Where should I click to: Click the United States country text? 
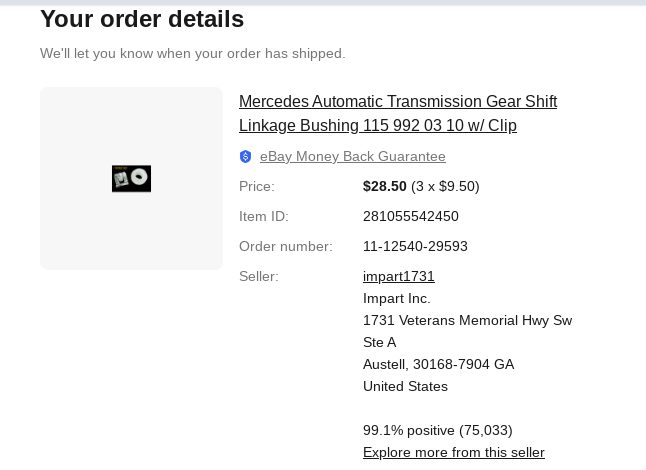[x=405, y=386]
